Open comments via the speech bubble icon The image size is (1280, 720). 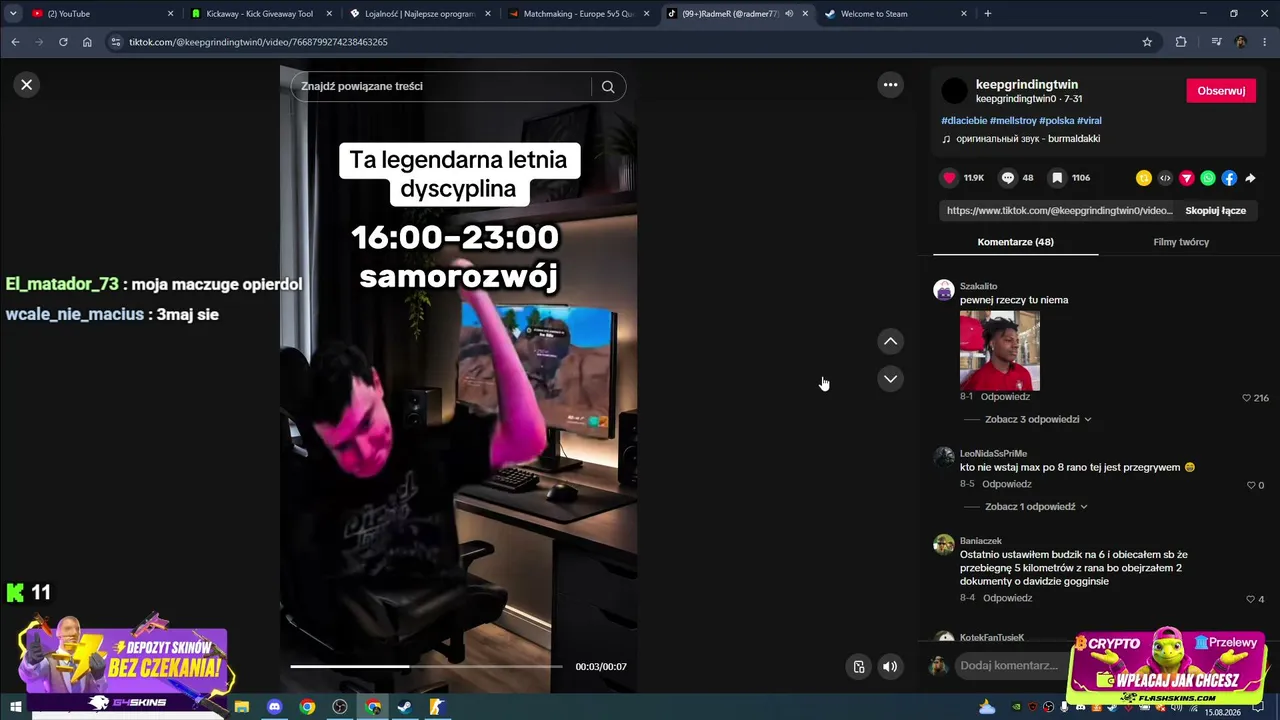tap(1008, 178)
